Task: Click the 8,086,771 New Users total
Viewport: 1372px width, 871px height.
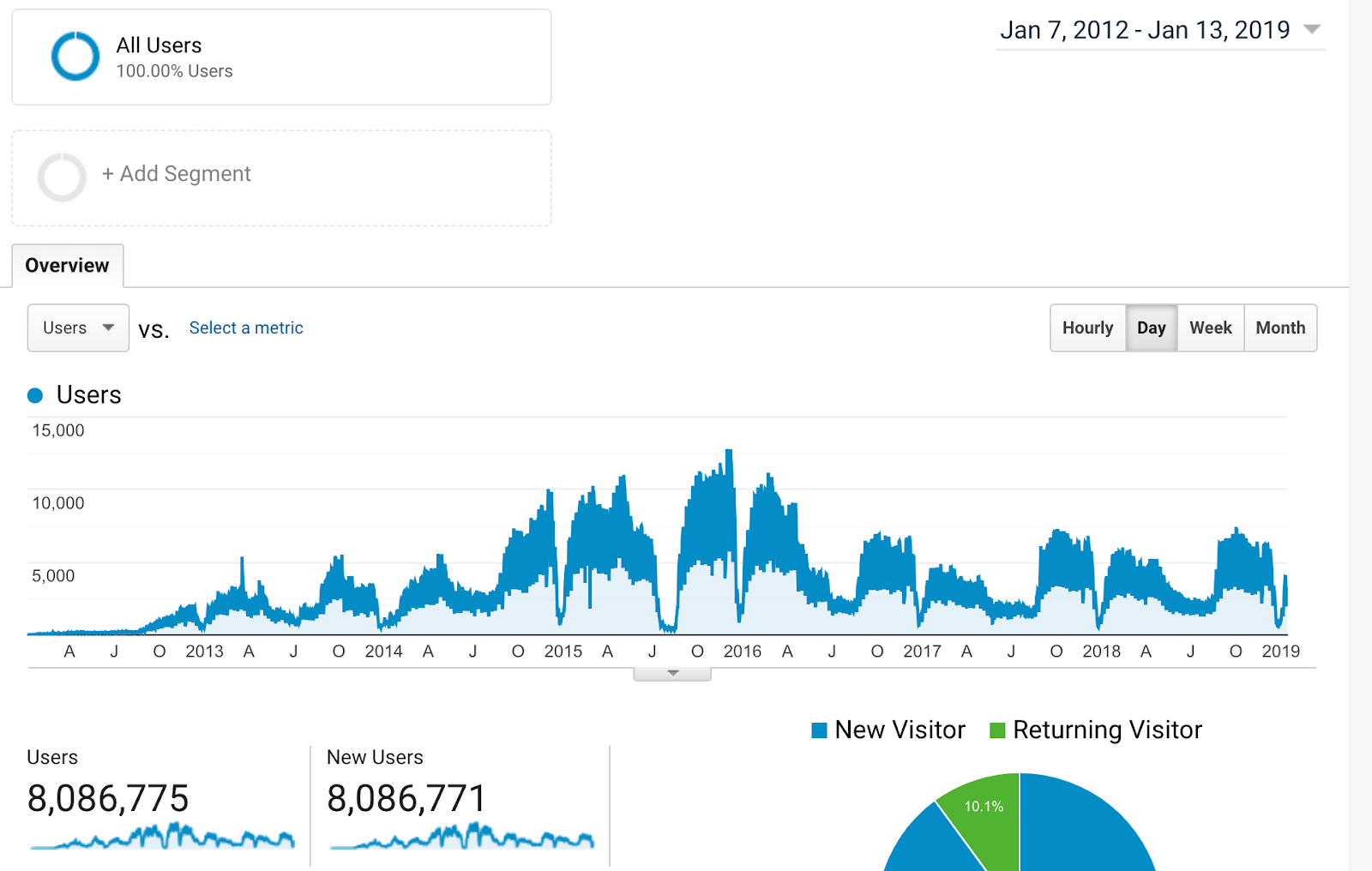Action: coord(406,798)
